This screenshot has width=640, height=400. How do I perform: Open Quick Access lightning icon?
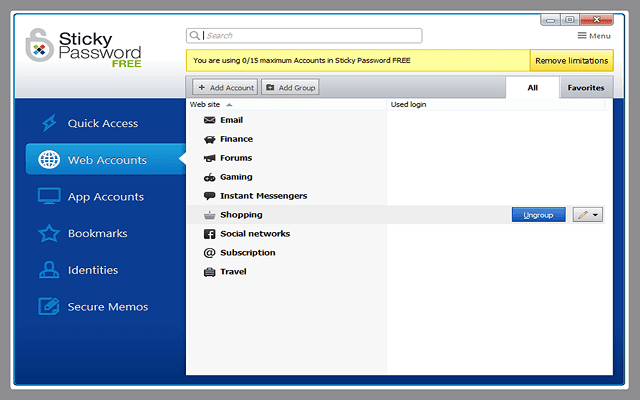[49, 123]
